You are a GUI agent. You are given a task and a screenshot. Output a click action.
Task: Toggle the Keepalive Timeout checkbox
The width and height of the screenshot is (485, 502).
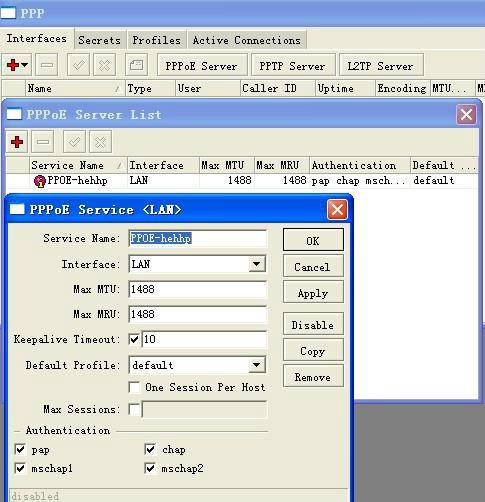[134, 339]
